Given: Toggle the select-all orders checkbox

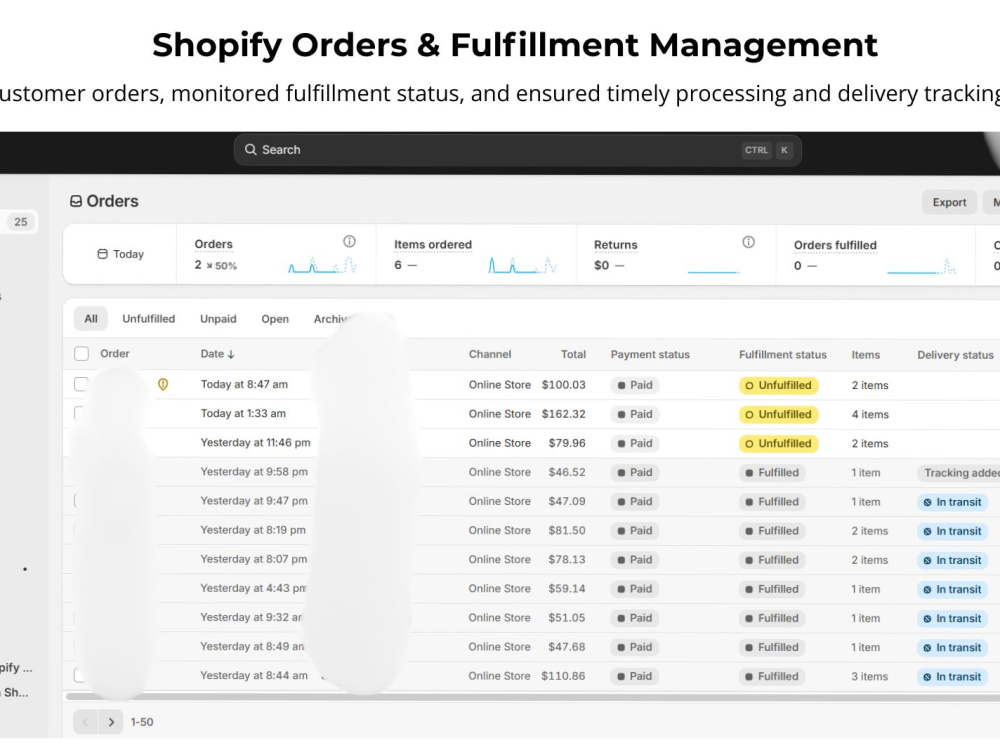Looking at the screenshot, I should click(x=81, y=353).
